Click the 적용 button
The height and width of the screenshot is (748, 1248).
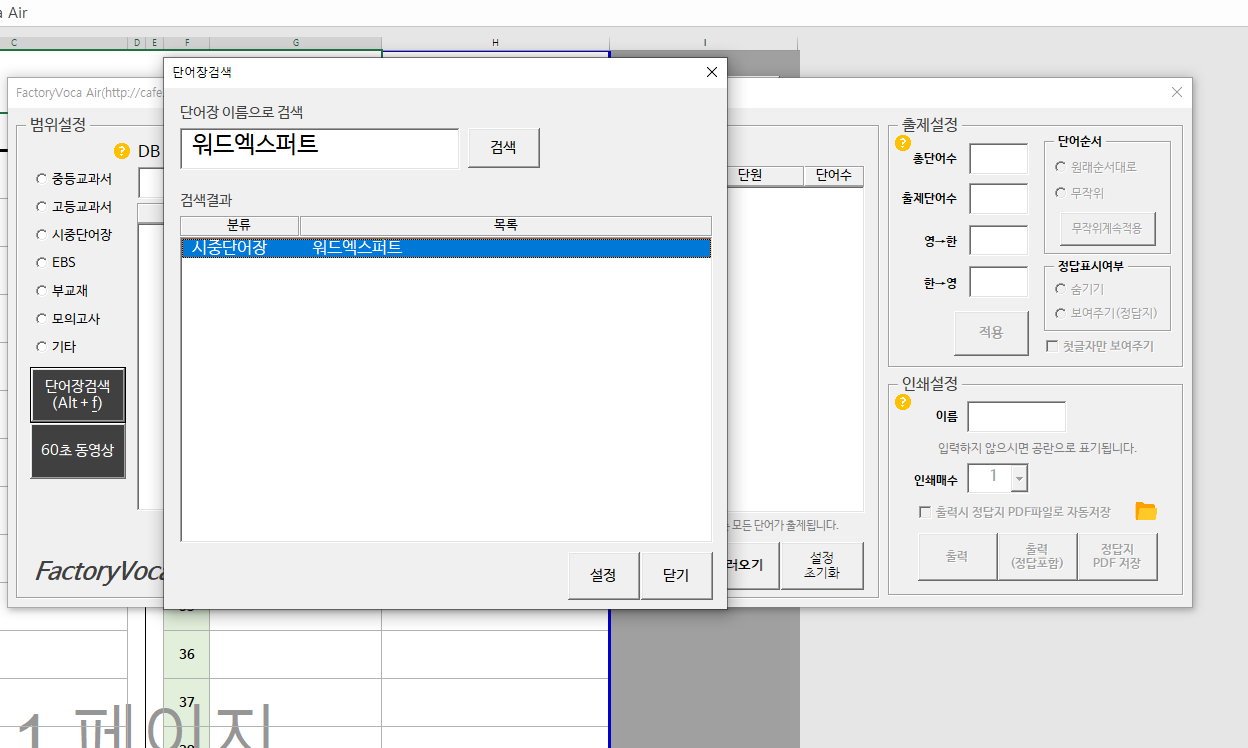point(990,333)
